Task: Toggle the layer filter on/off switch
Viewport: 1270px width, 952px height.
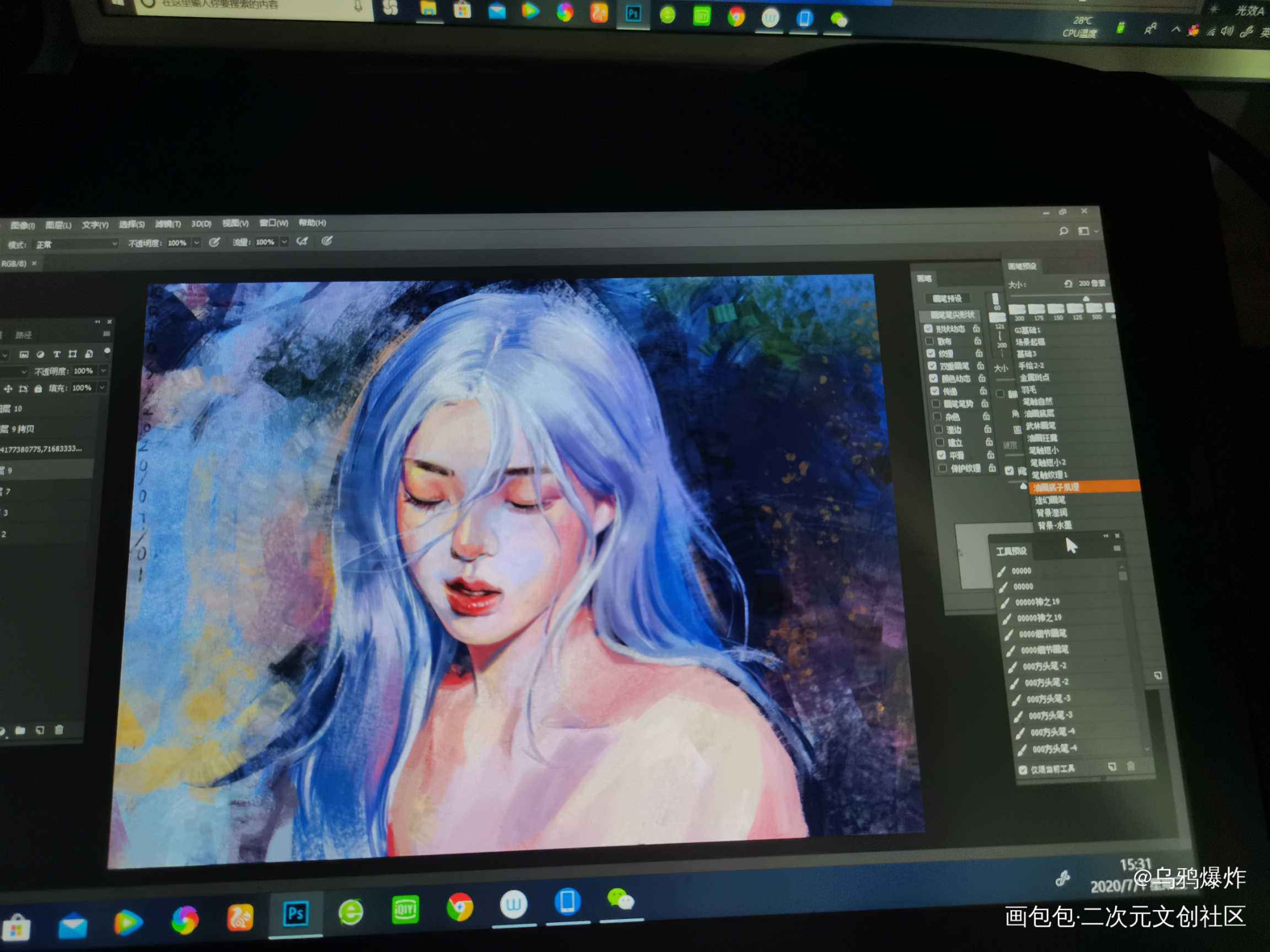Action: click(x=107, y=351)
